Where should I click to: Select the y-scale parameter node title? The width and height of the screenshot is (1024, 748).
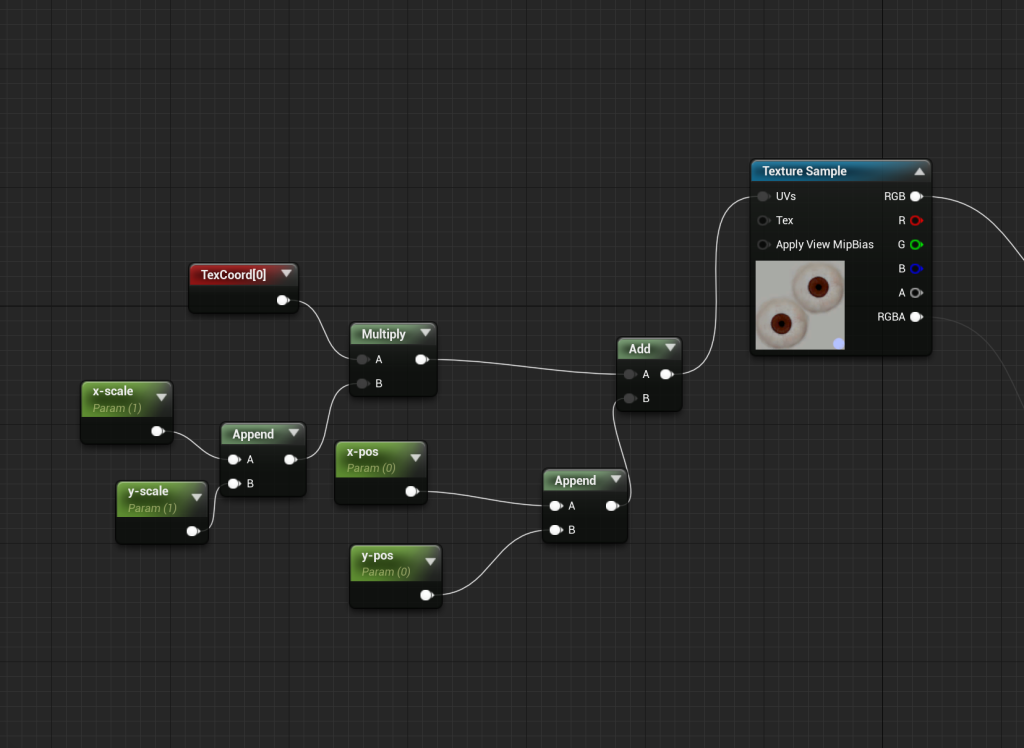[x=147, y=491]
